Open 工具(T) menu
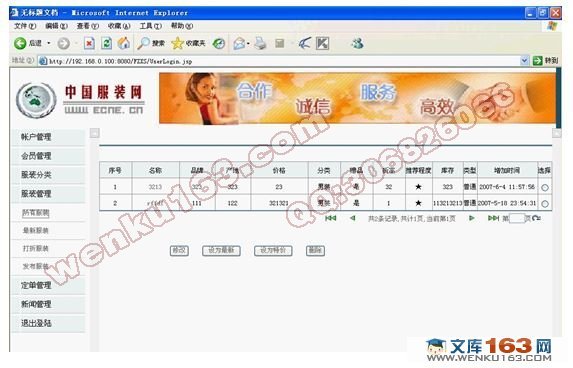Image resolution: width=573 pixels, height=368 pixels. [x=151, y=26]
